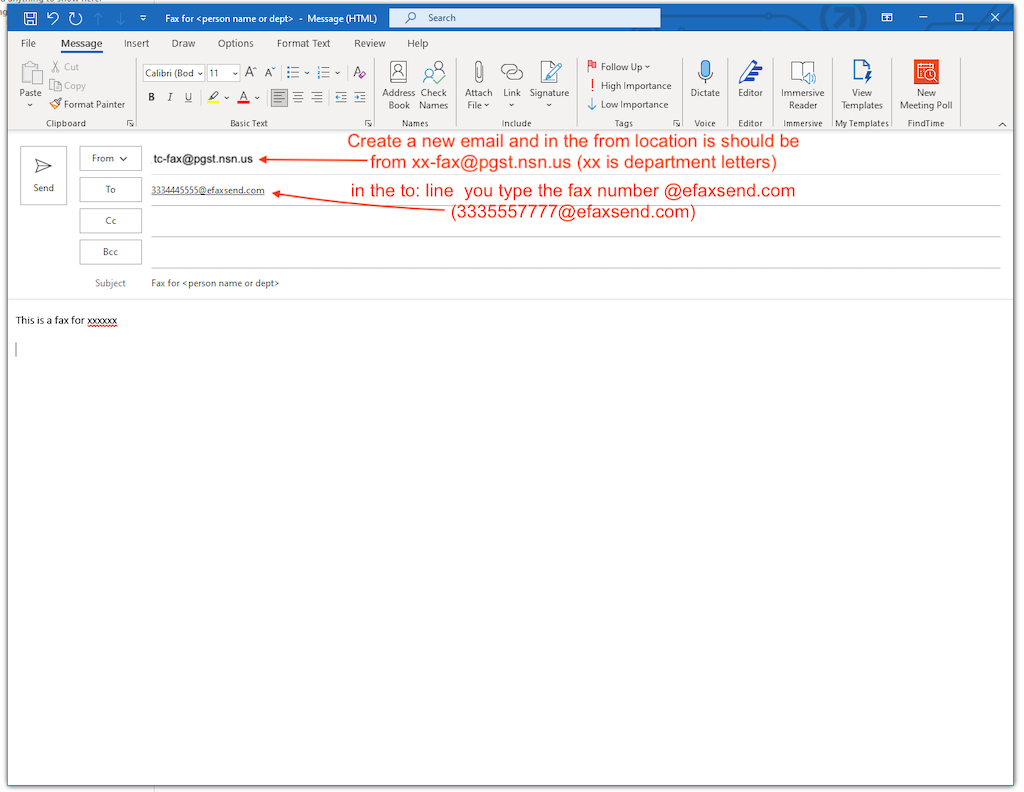This screenshot has height=792, width=1024.
Task: Switch to the Options tab
Action: coord(236,43)
